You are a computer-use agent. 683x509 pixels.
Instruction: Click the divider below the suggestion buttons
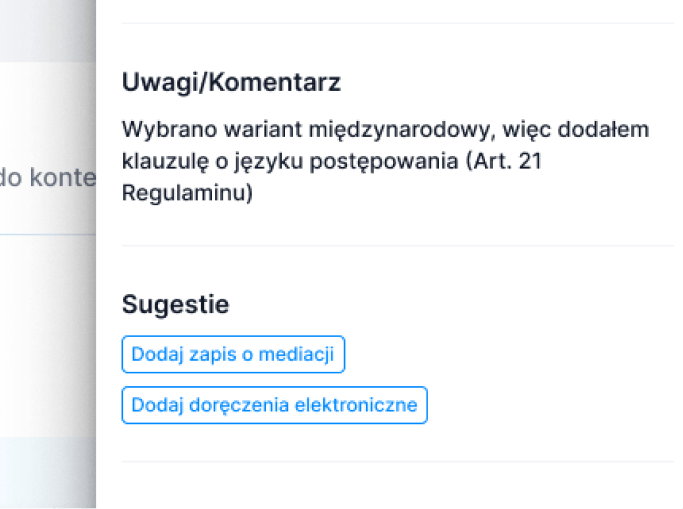[x=397, y=461]
